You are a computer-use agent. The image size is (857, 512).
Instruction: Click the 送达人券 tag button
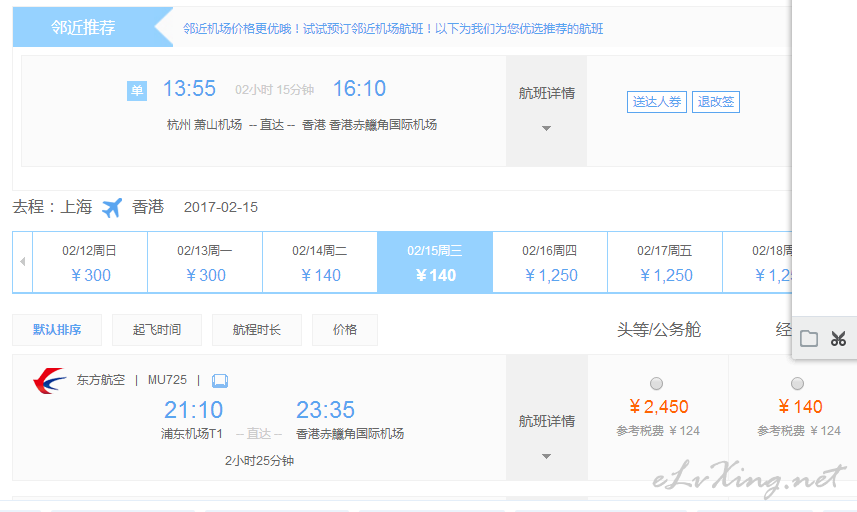[x=657, y=102]
